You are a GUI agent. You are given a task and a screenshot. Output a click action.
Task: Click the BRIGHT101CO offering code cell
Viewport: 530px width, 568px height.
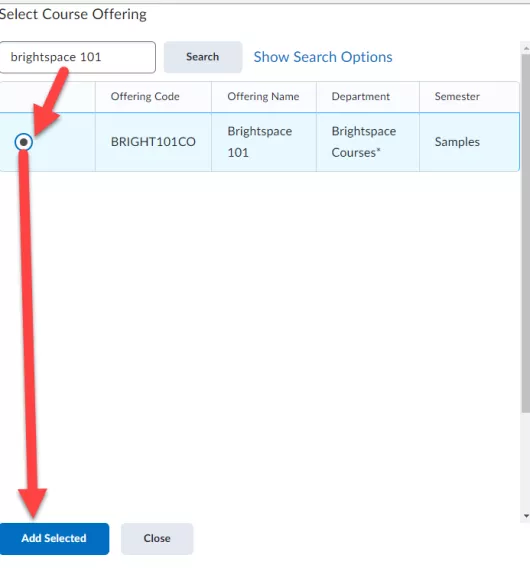click(153, 142)
